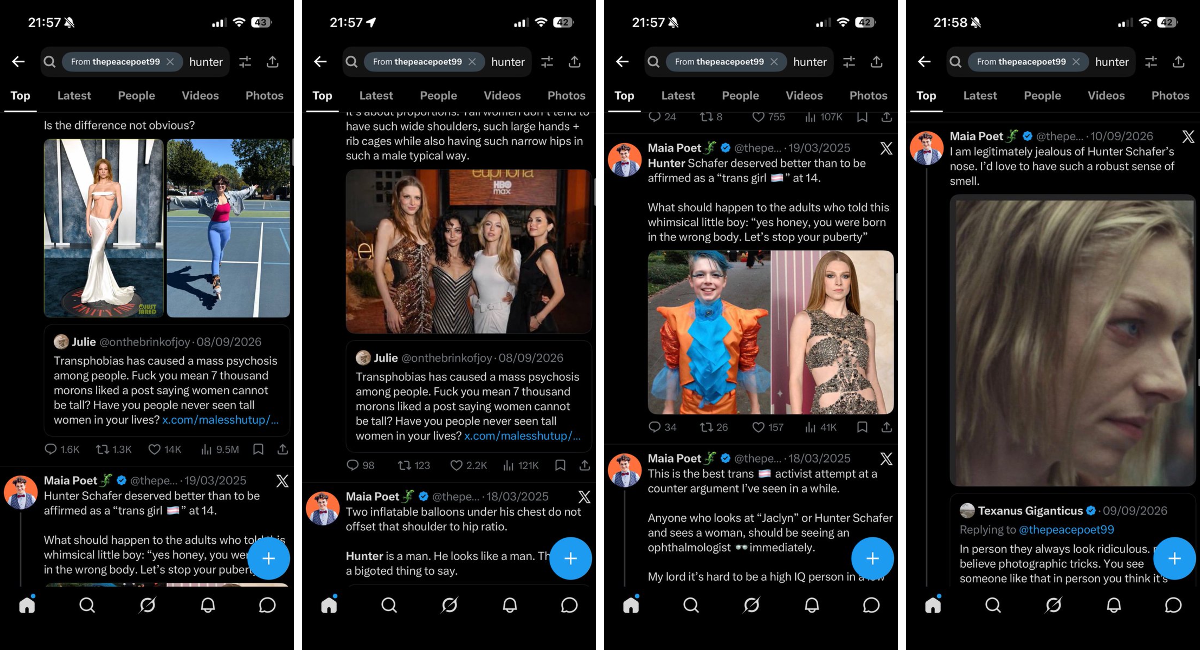Bookmark the post with 9.5M views

click(259, 450)
